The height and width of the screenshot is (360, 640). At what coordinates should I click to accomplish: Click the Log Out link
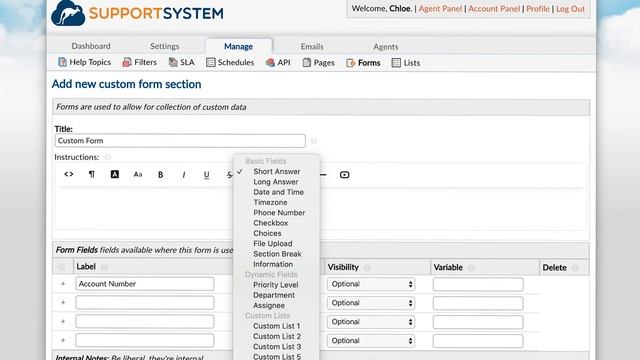[571, 9]
